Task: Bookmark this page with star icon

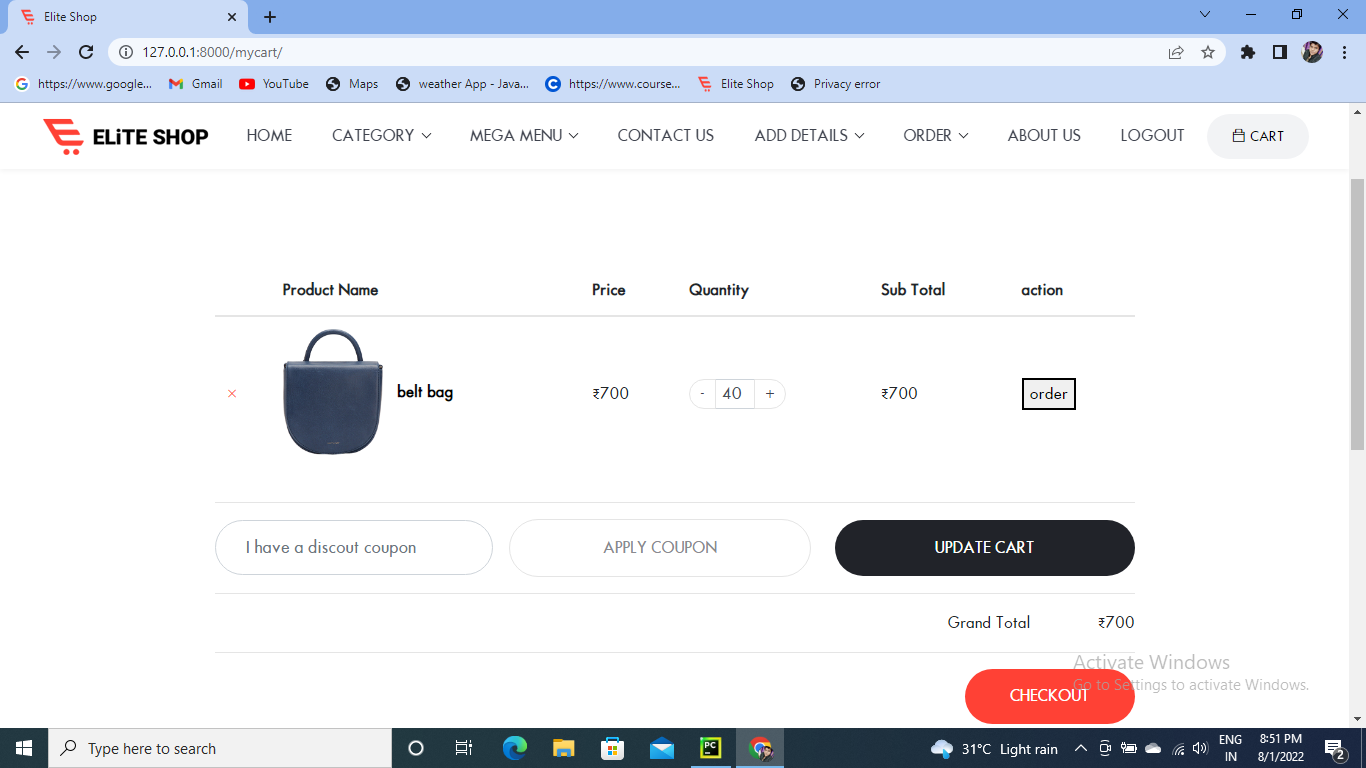Action: [x=1208, y=52]
